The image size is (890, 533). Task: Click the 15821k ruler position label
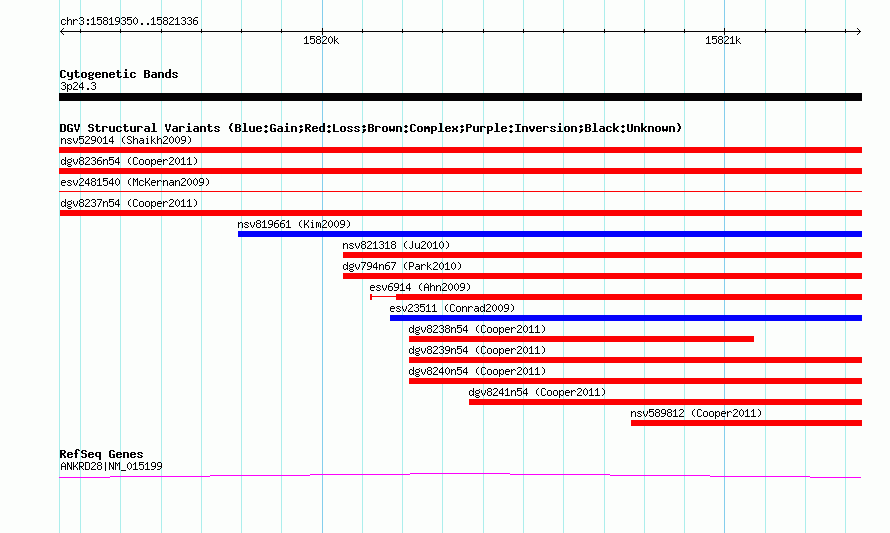tap(723, 40)
